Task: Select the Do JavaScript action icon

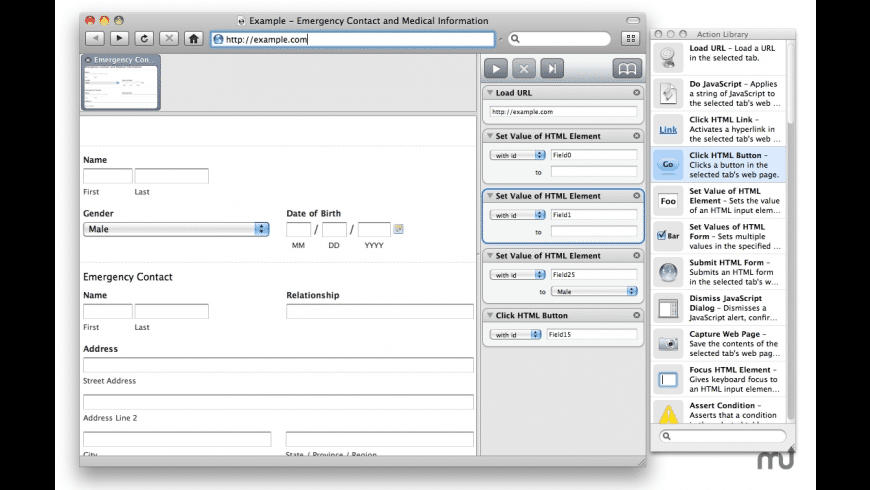Action: (668, 93)
